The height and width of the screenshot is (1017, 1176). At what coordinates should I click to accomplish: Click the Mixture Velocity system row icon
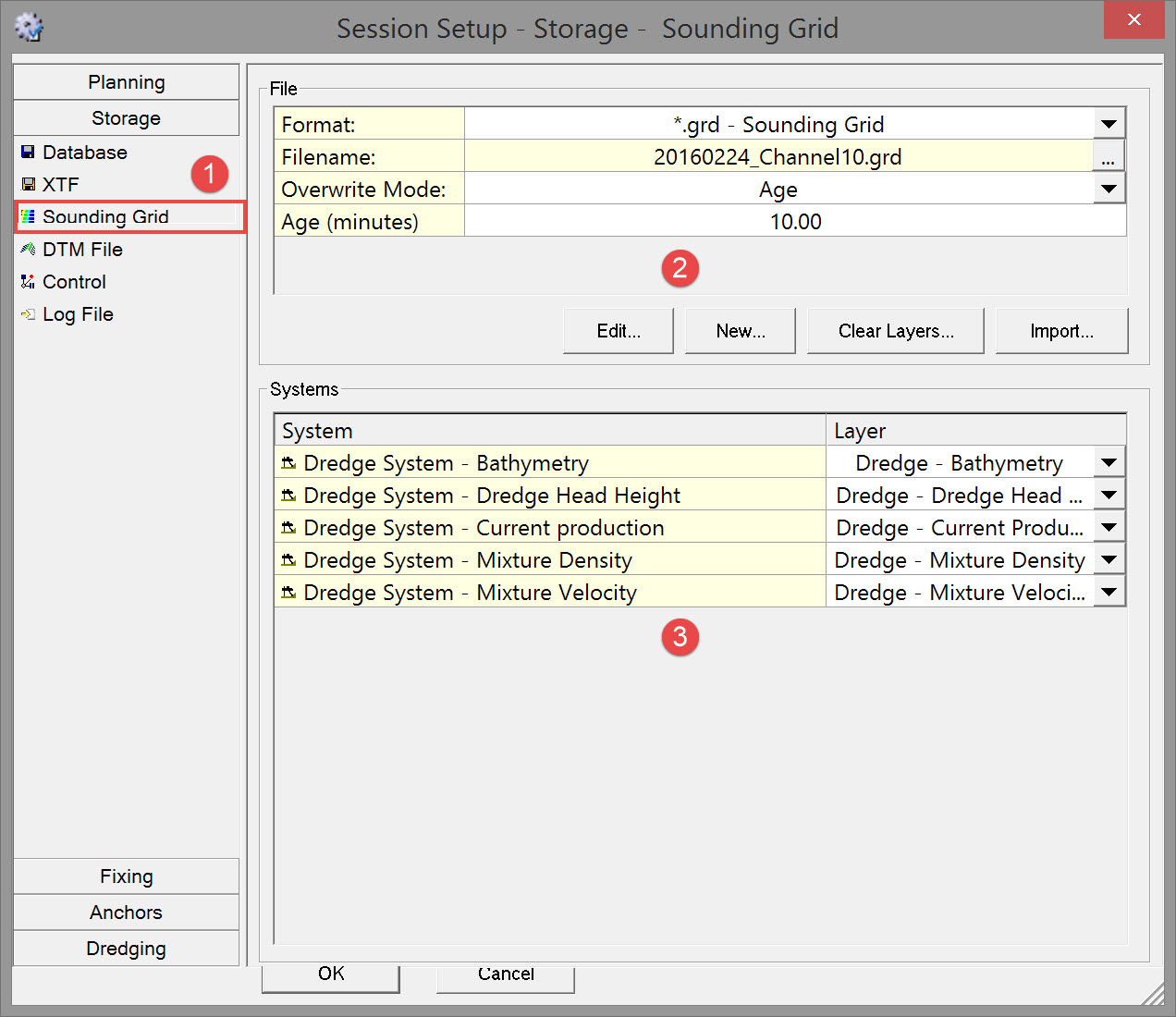click(288, 593)
